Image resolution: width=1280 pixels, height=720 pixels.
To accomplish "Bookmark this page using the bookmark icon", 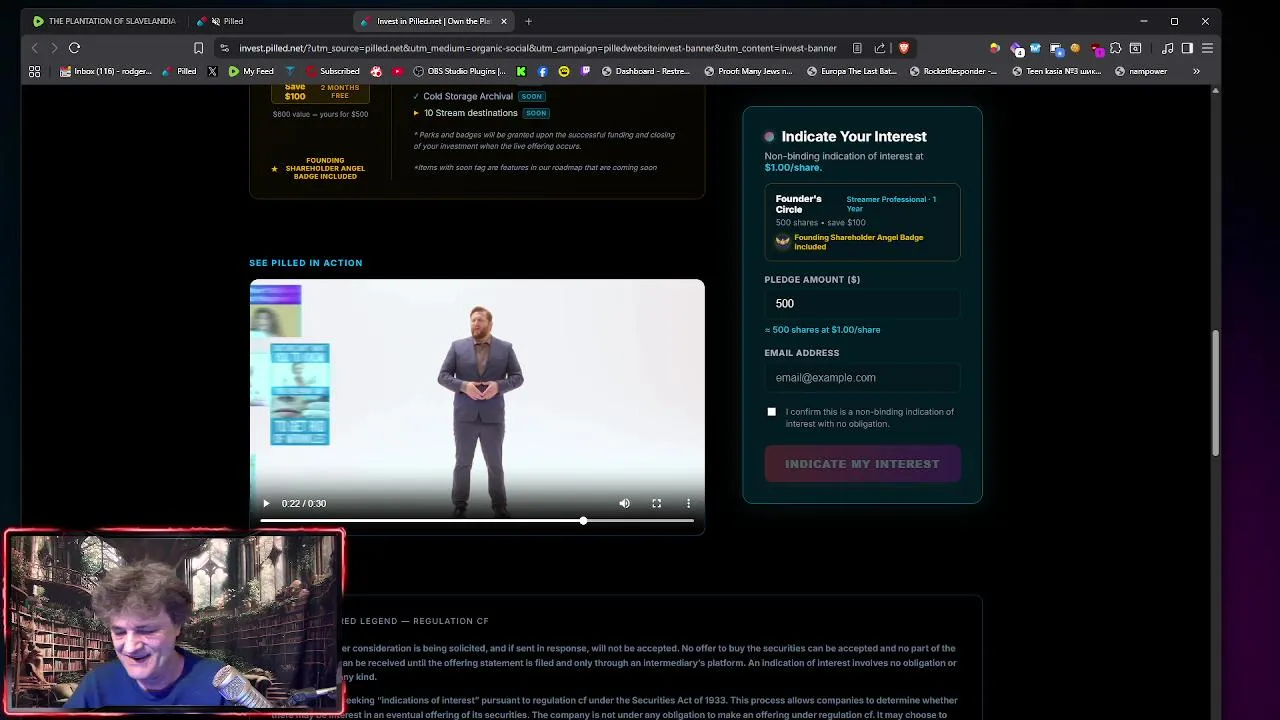I will point(198,48).
